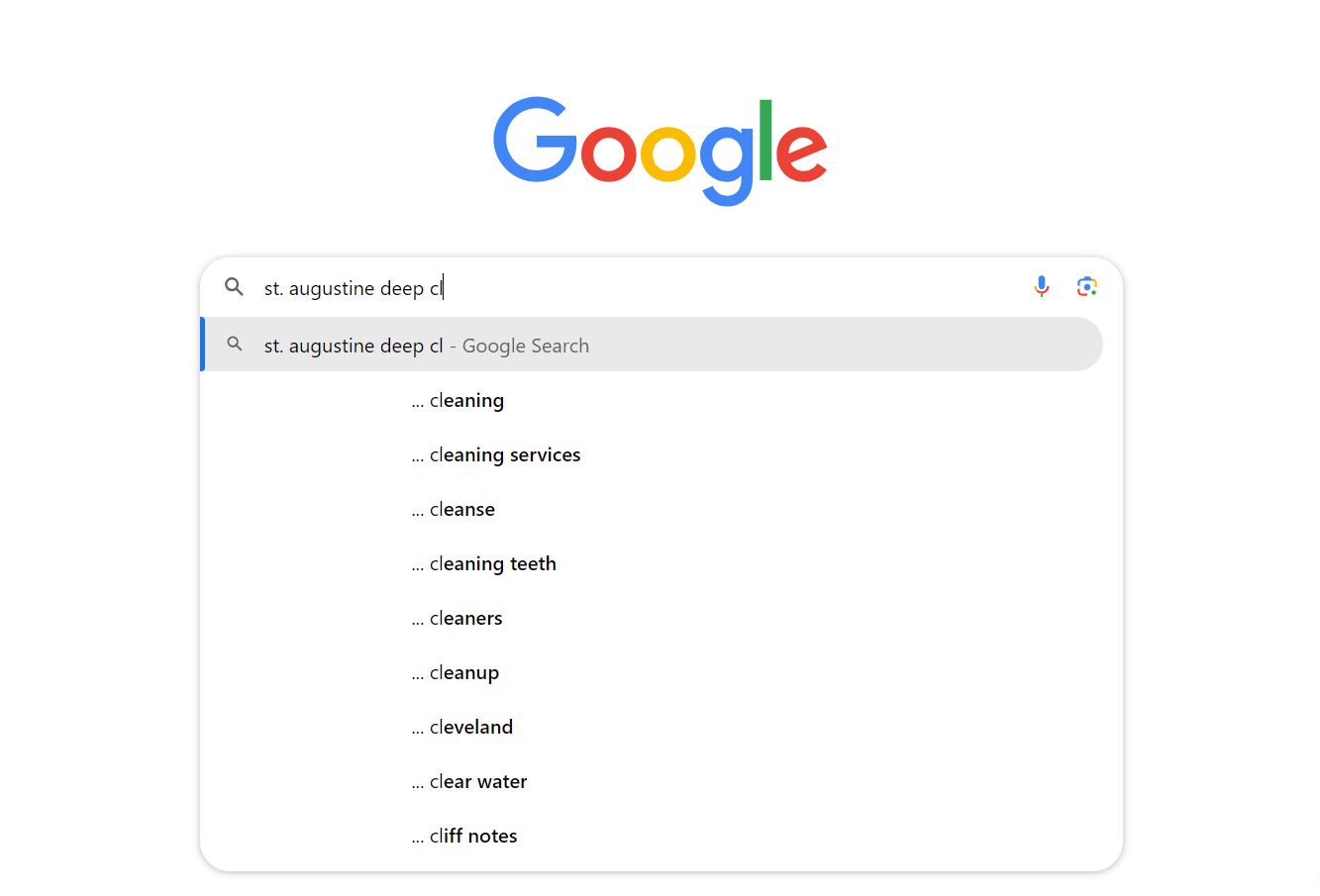This screenshot has height=896, width=1320.
Task: Select the '... cleaning services' suggestion
Action: point(505,454)
